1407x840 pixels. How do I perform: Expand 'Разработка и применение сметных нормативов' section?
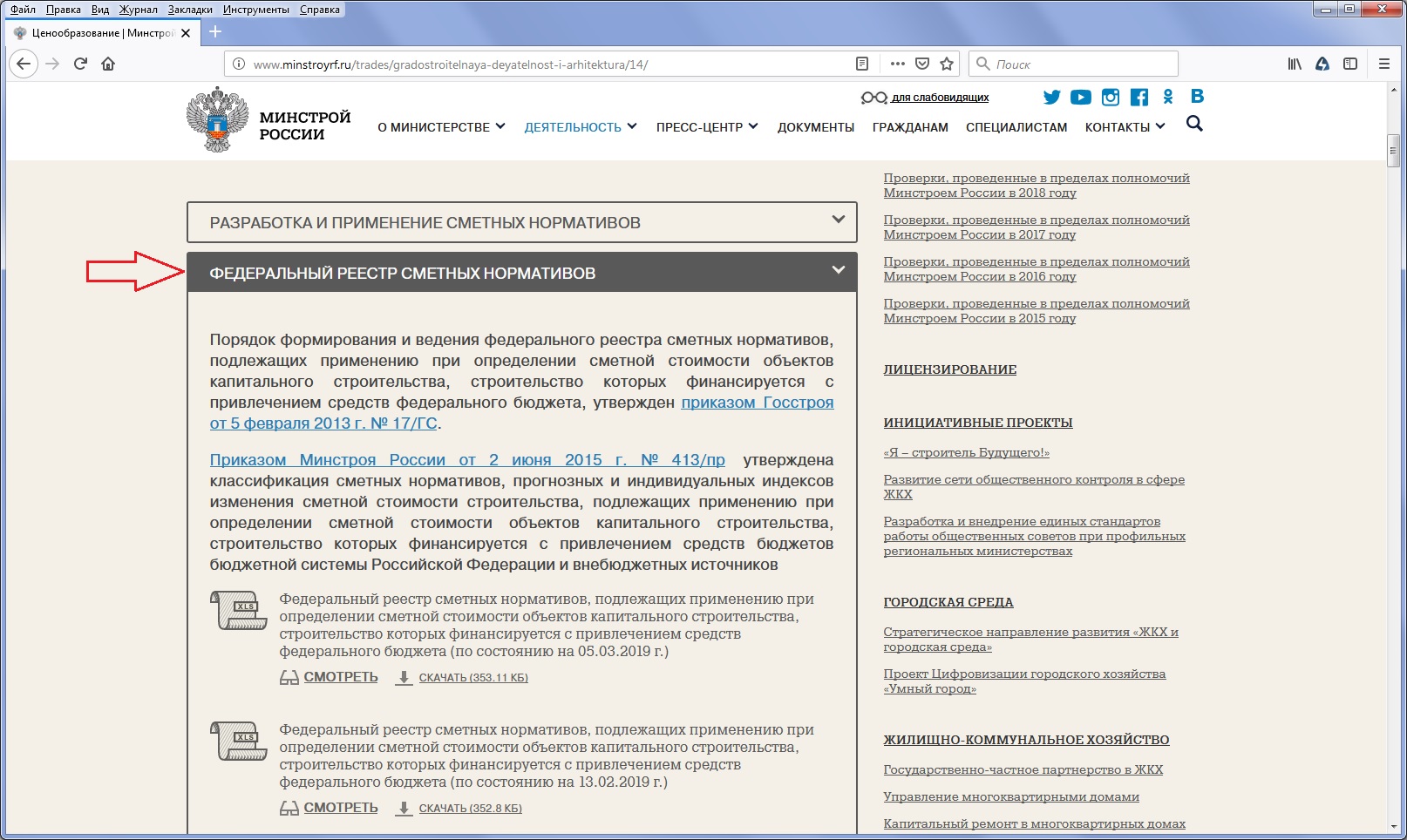coord(521,222)
